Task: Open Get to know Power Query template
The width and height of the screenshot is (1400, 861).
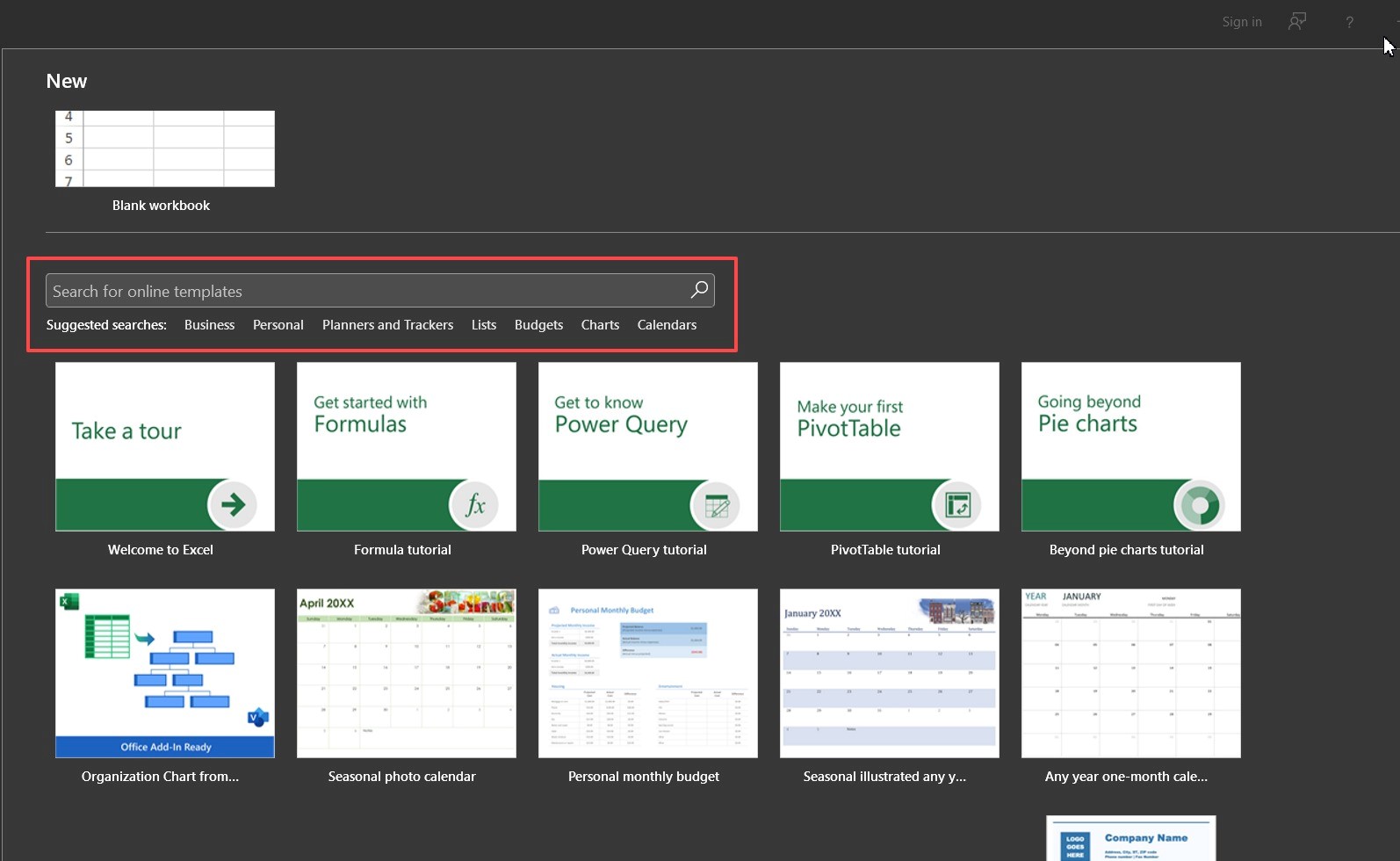Action: 648,446
